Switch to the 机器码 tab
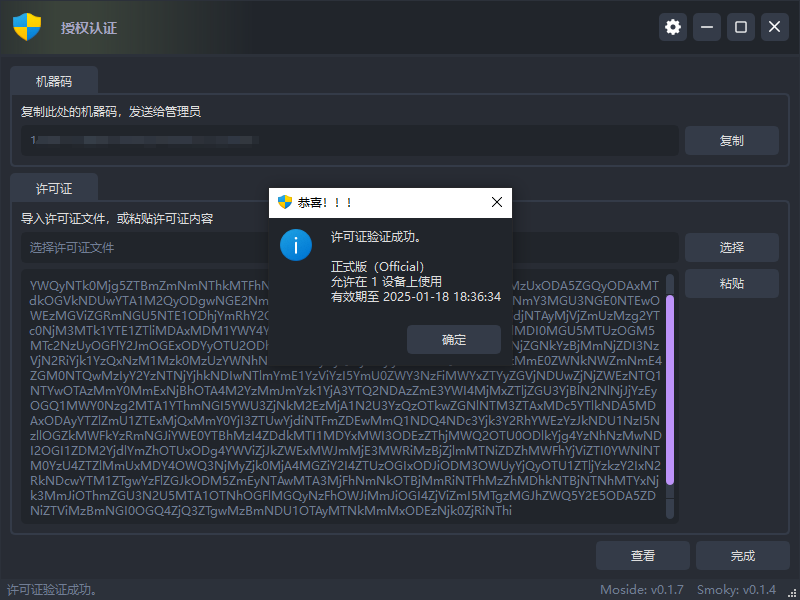The image size is (800, 600). pyautogui.click(x=54, y=82)
